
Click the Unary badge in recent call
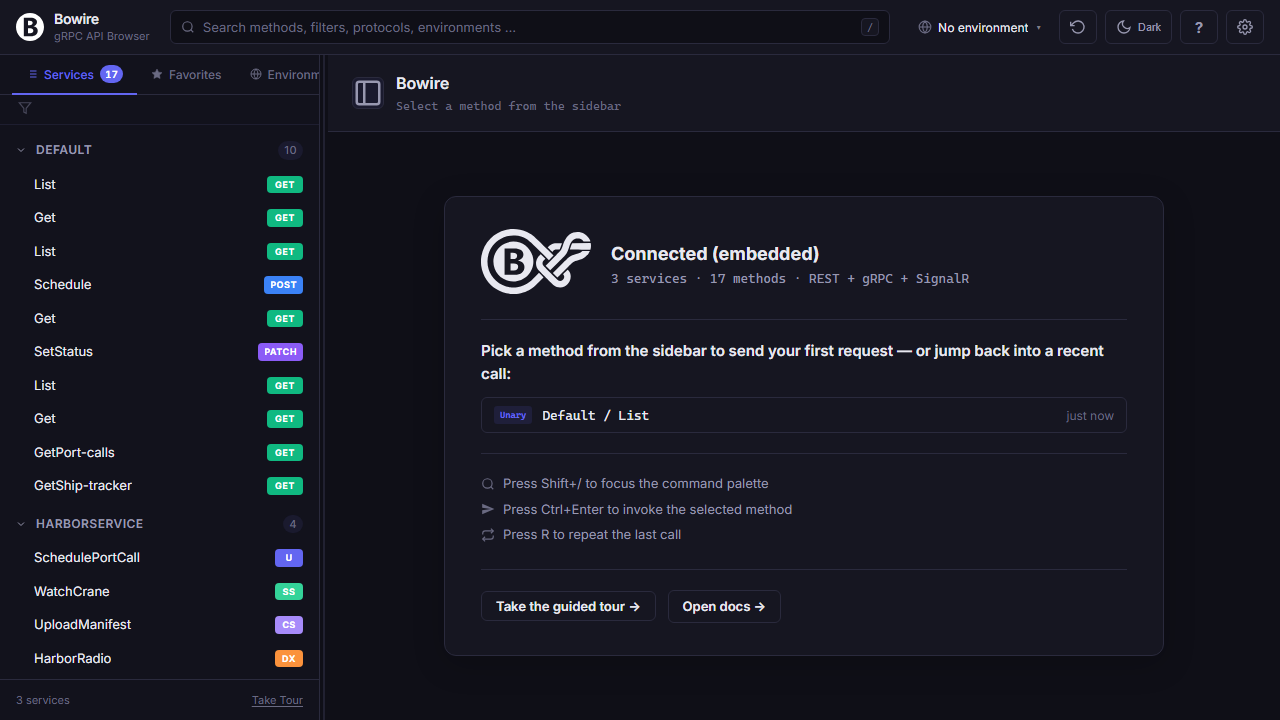click(513, 415)
